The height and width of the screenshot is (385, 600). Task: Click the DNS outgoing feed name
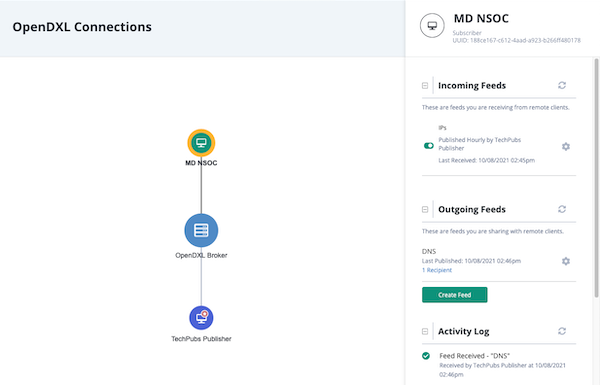(429, 251)
